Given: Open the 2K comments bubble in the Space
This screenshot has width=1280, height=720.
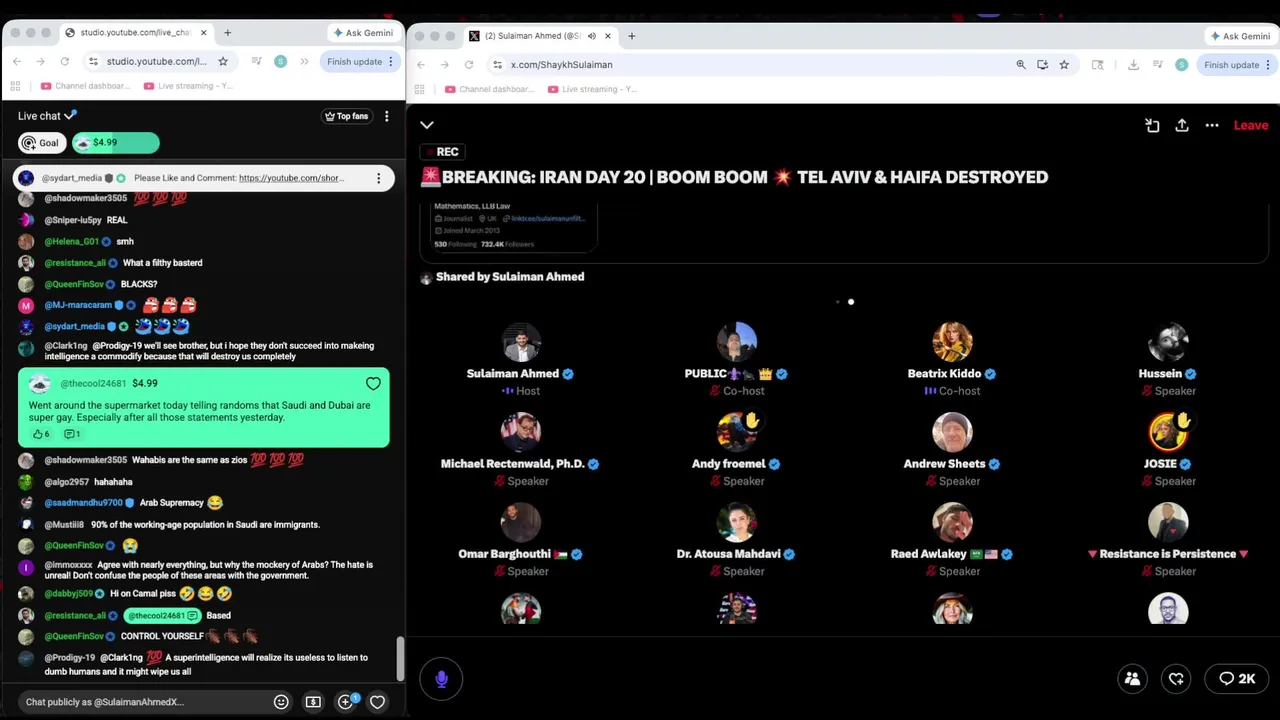Looking at the screenshot, I should click(x=1237, y=678).
